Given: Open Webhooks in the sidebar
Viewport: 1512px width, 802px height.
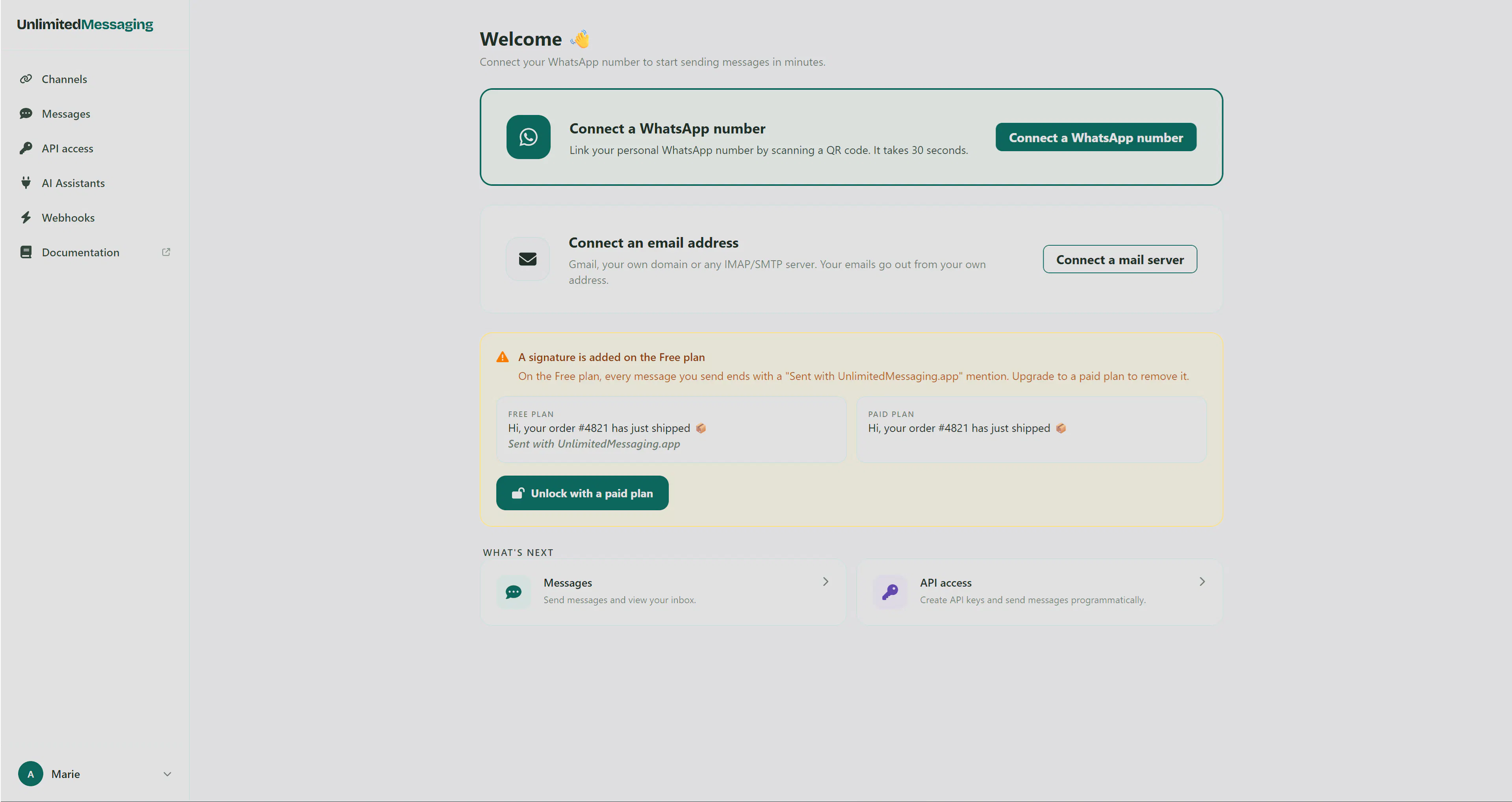Looking at the screenshot, I should point(95,217).
